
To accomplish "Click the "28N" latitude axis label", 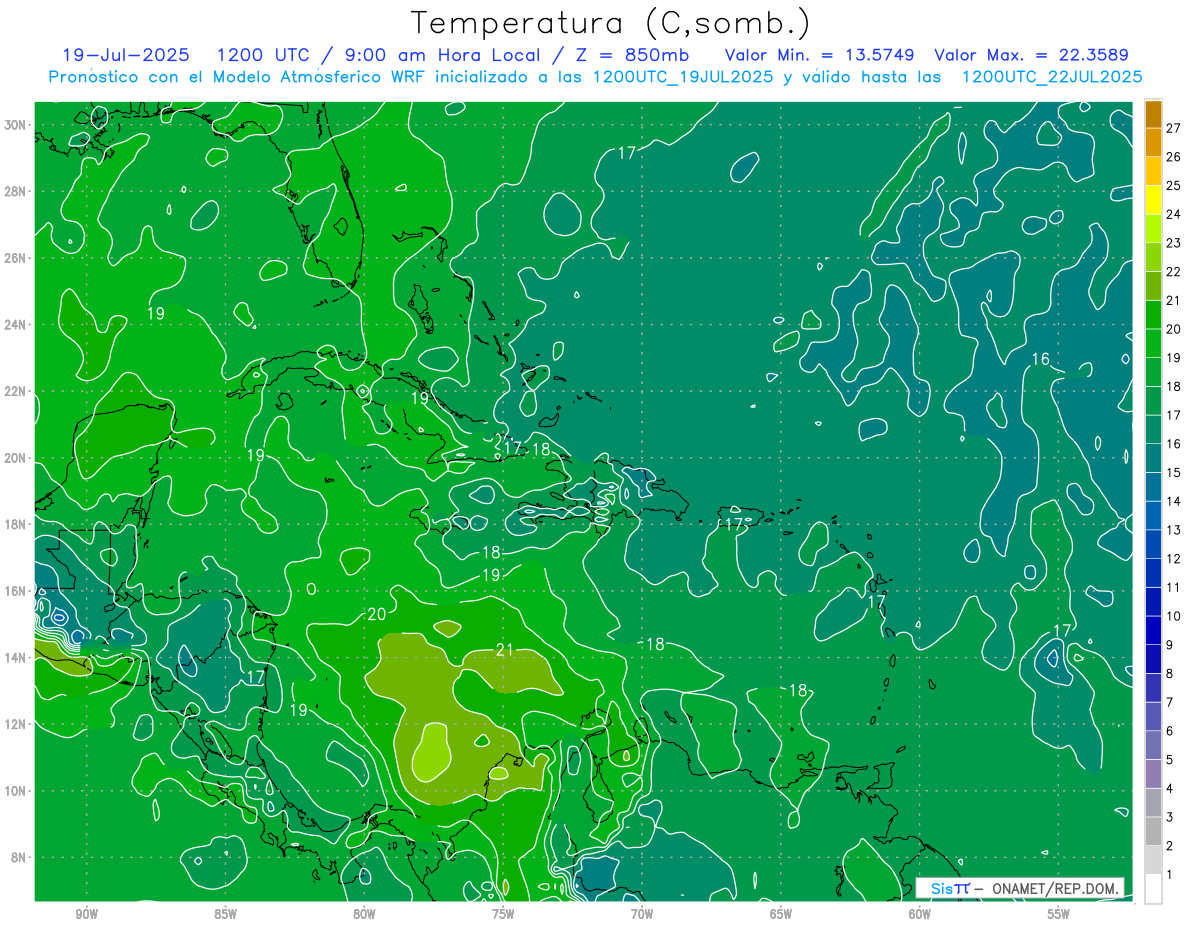I will point(16,191).
